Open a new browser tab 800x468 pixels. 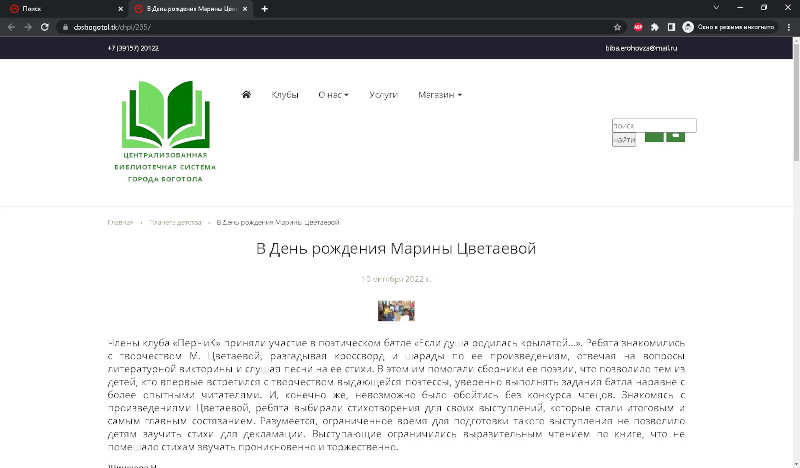tap(264, 9)
